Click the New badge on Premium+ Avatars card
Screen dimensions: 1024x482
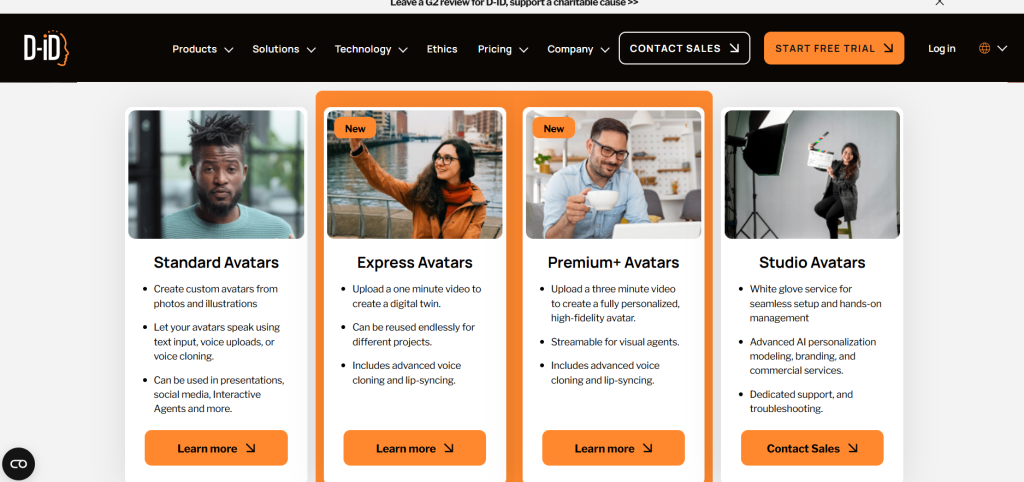point(554,128)
